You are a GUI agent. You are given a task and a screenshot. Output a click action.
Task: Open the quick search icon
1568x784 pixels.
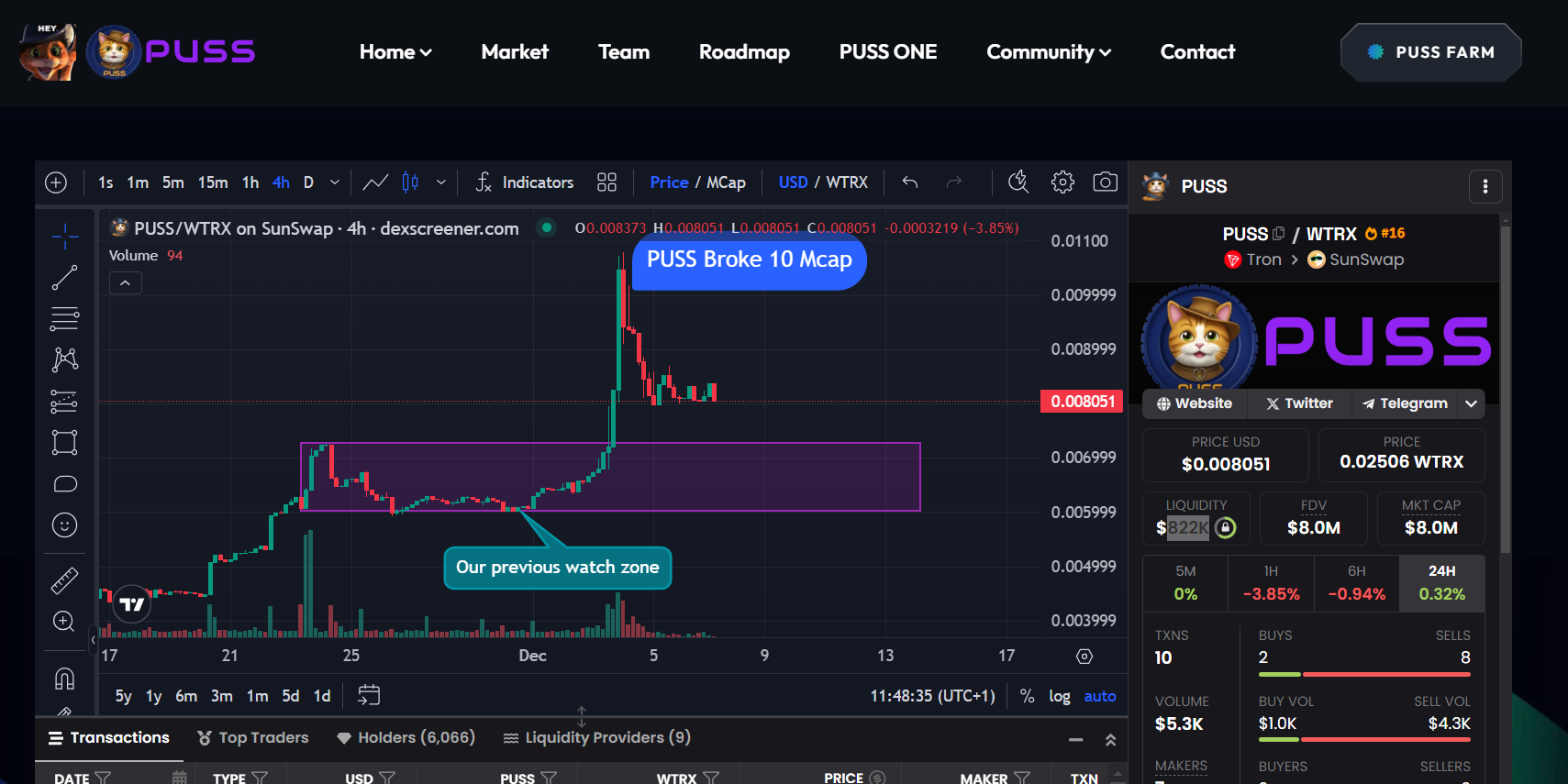[x=1018, y=182]
